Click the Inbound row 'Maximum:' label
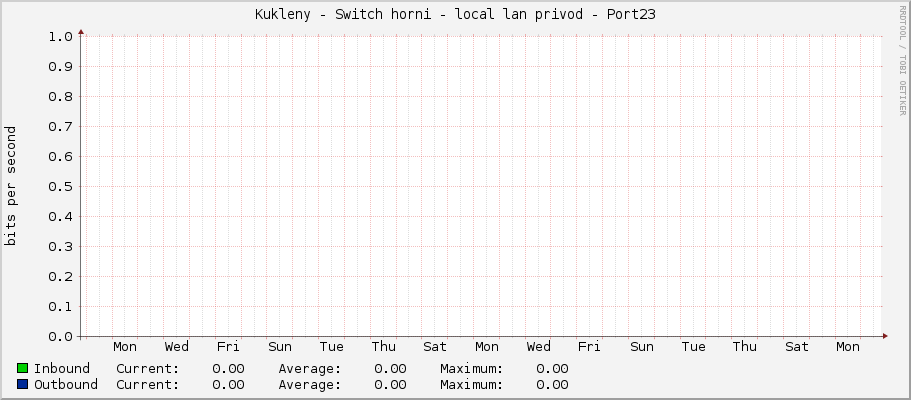The height and width of the screenshot is (400, 911). pos(472,369)
